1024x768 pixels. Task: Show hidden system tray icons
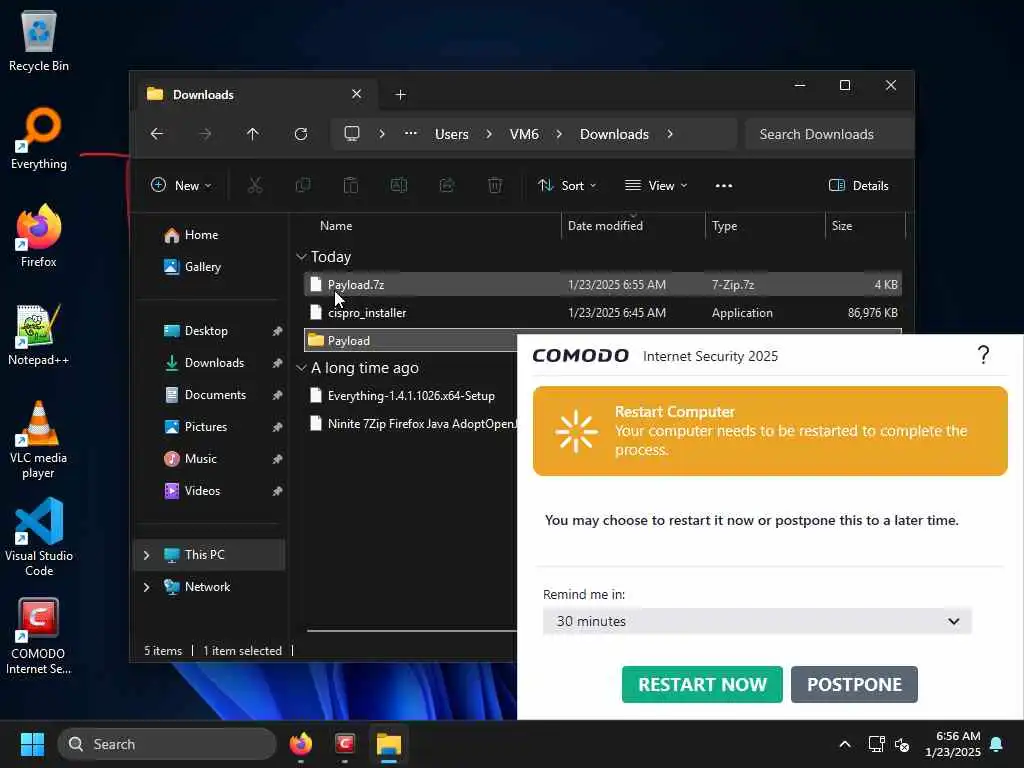(844, 744)
